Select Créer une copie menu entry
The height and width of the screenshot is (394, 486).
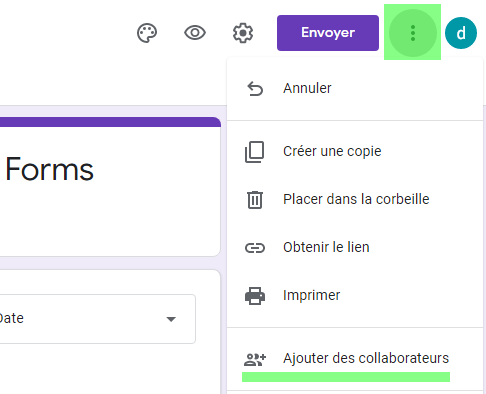[355, 151]
